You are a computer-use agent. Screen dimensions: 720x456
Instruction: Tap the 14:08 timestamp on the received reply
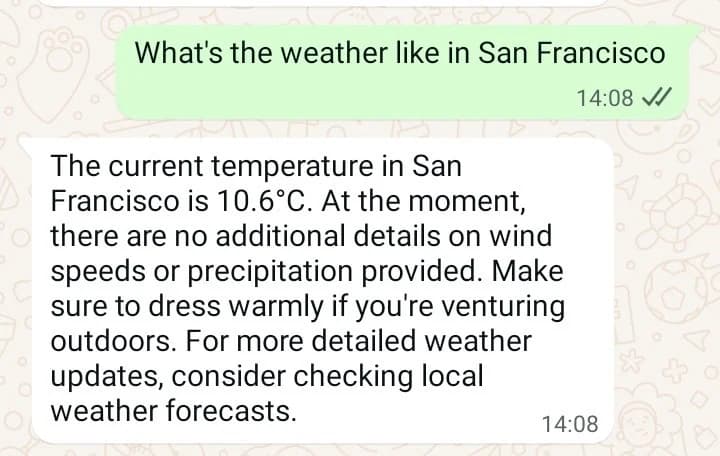pyautogui.click(x=570, y=424)
